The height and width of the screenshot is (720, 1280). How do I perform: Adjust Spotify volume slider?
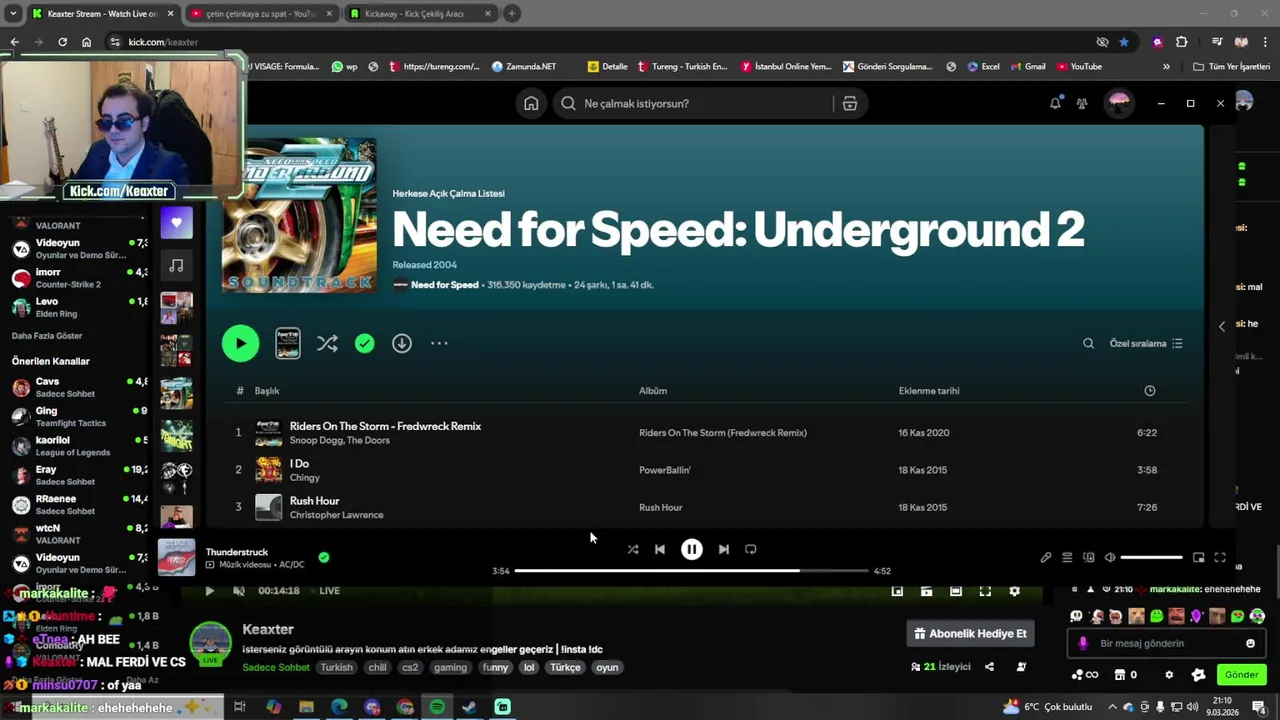click(x=1151, y=557)
